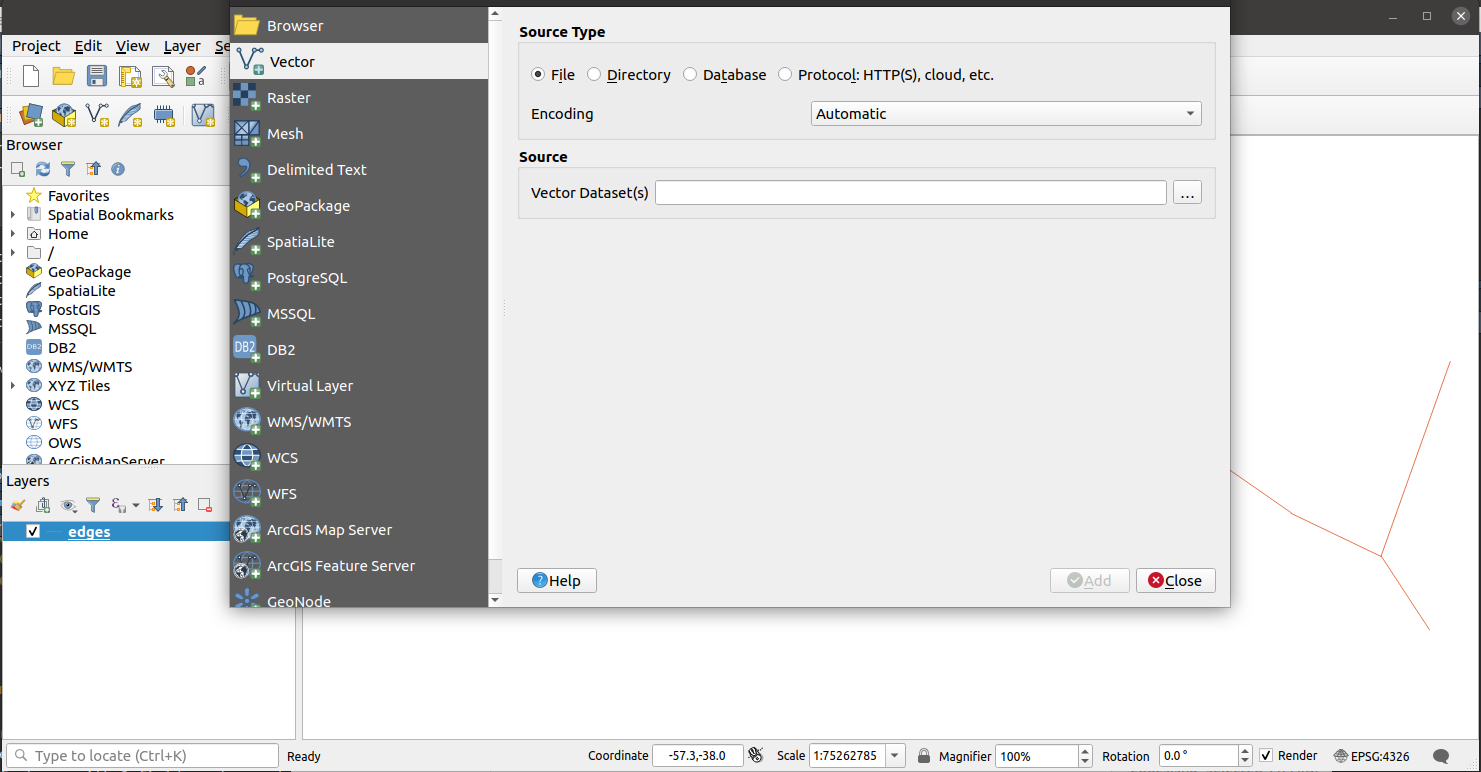Toggle the Render checkbox in status bar
The image size is (1481, 772).
[1266, 756]
